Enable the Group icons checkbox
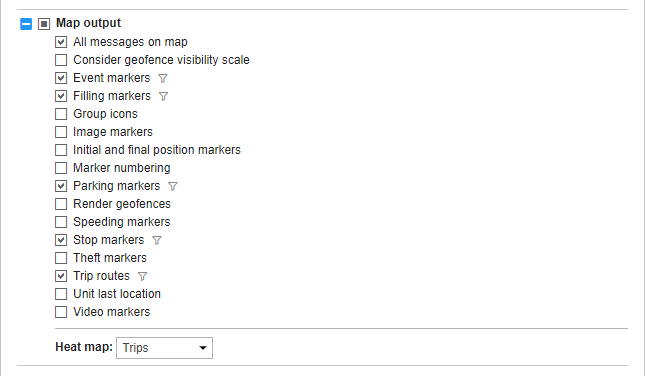 pyautogui.click(x=61, y=114)
